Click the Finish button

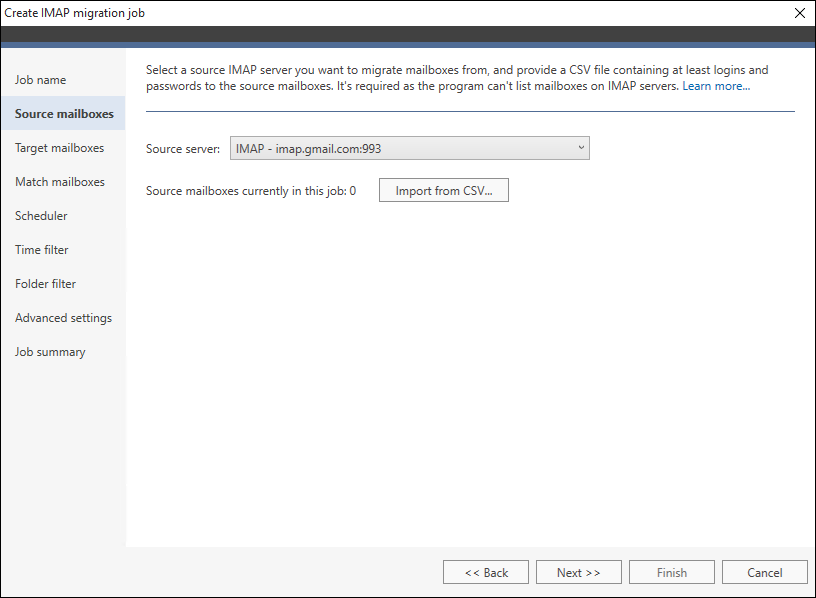[x=672, y=572]
